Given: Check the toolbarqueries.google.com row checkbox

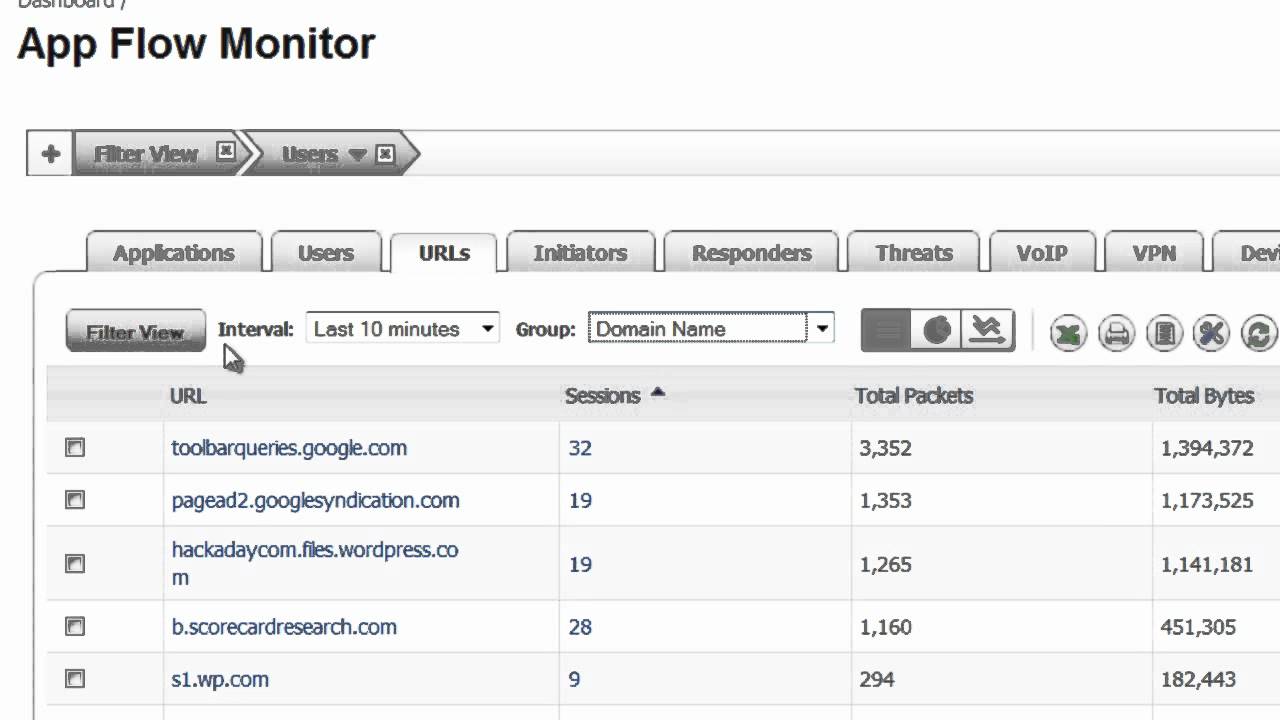Looking at the screenshot, I should pyautogui.click(x=75, y=448).
